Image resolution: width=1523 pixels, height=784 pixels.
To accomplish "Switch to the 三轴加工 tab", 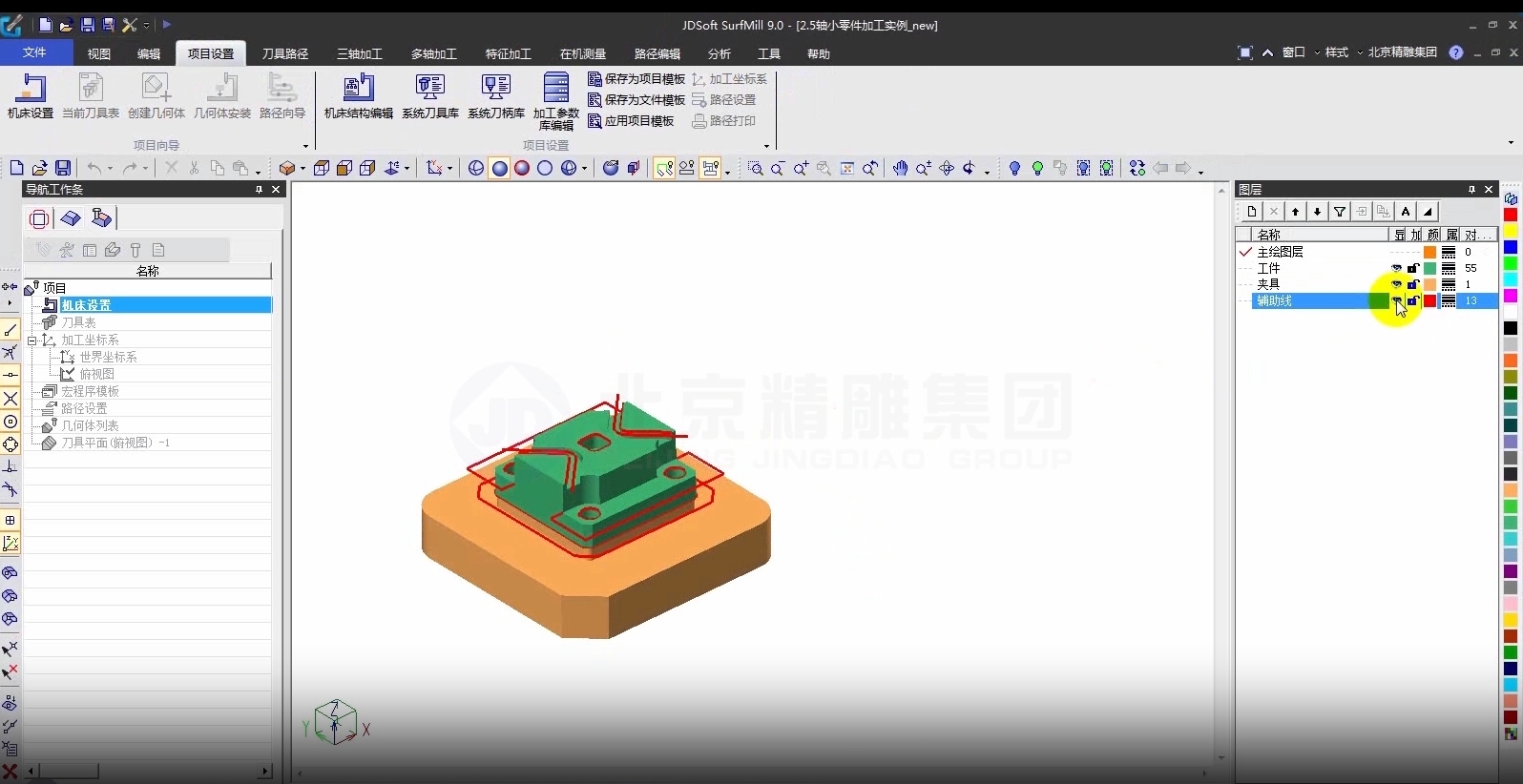I will coord(360,53).
